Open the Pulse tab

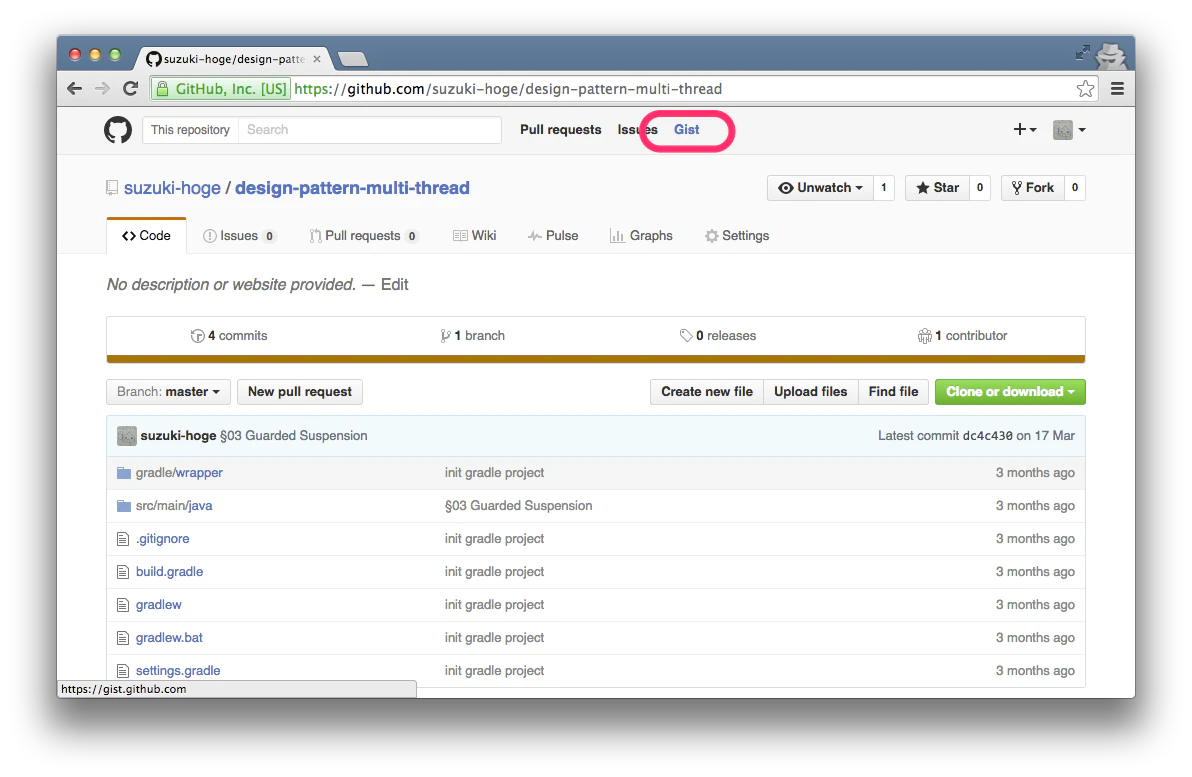pyautogui.click(x=553, y=236)
